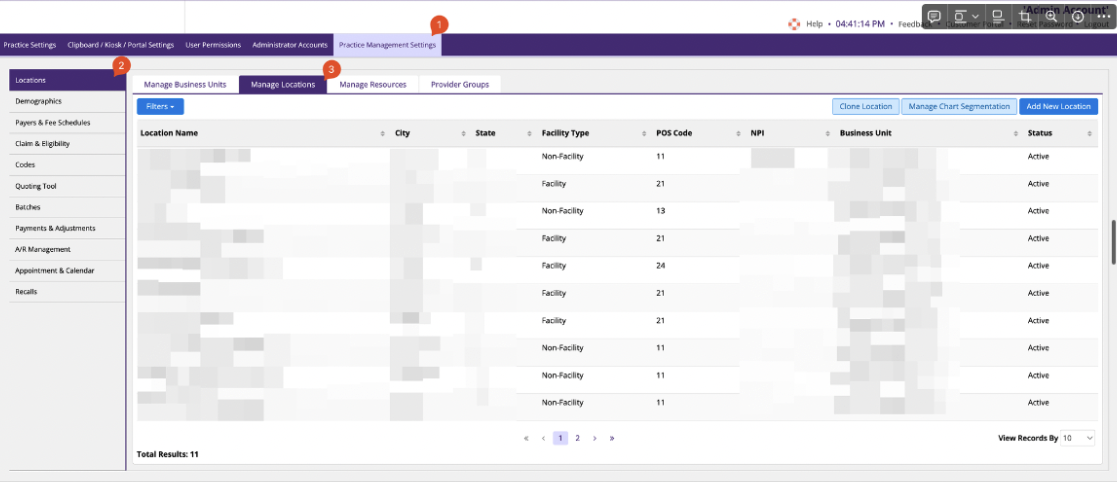Open the Filters dropdown
Viewport: 1117px width, 482px height.
click(x=160, y=106)
